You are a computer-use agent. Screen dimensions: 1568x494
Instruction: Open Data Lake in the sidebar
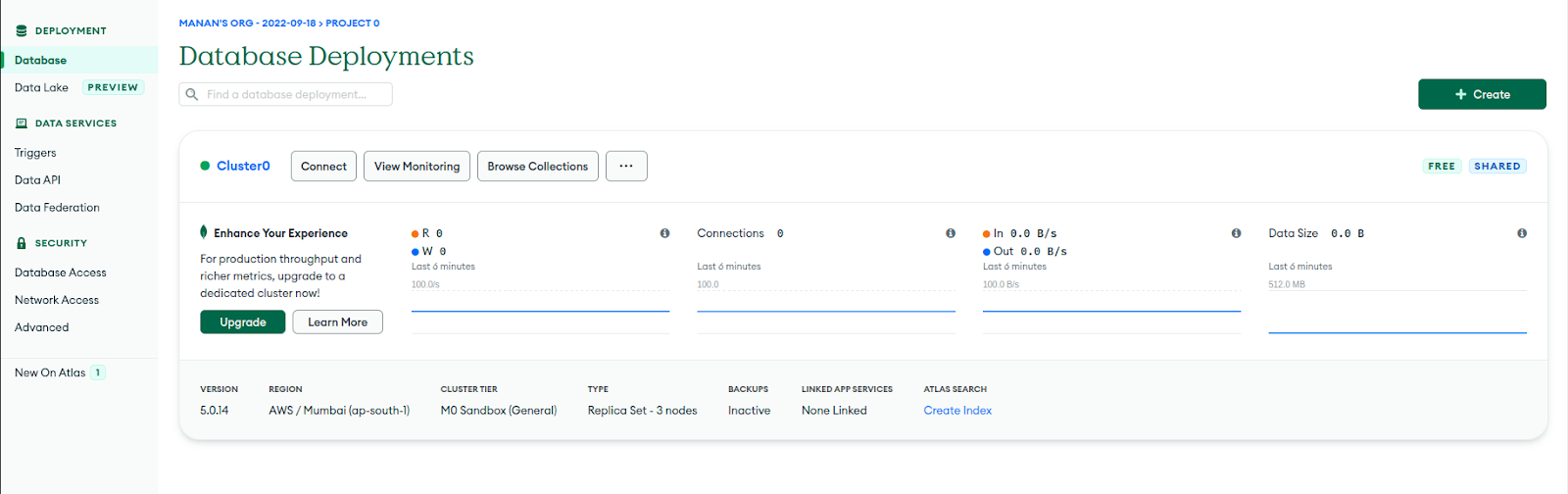coord(41,87)
